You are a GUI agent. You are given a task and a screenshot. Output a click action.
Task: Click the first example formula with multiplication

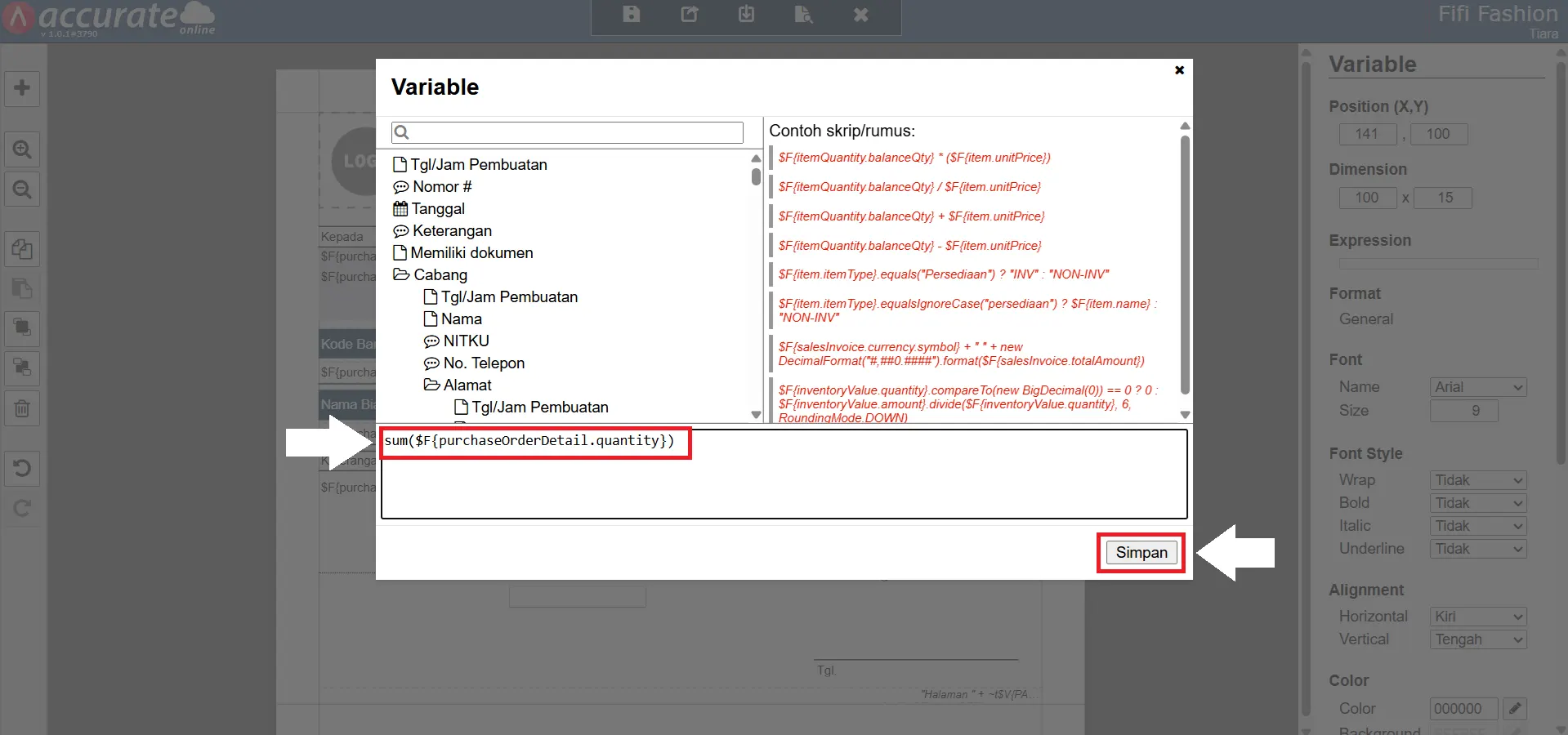pos(914,158)
